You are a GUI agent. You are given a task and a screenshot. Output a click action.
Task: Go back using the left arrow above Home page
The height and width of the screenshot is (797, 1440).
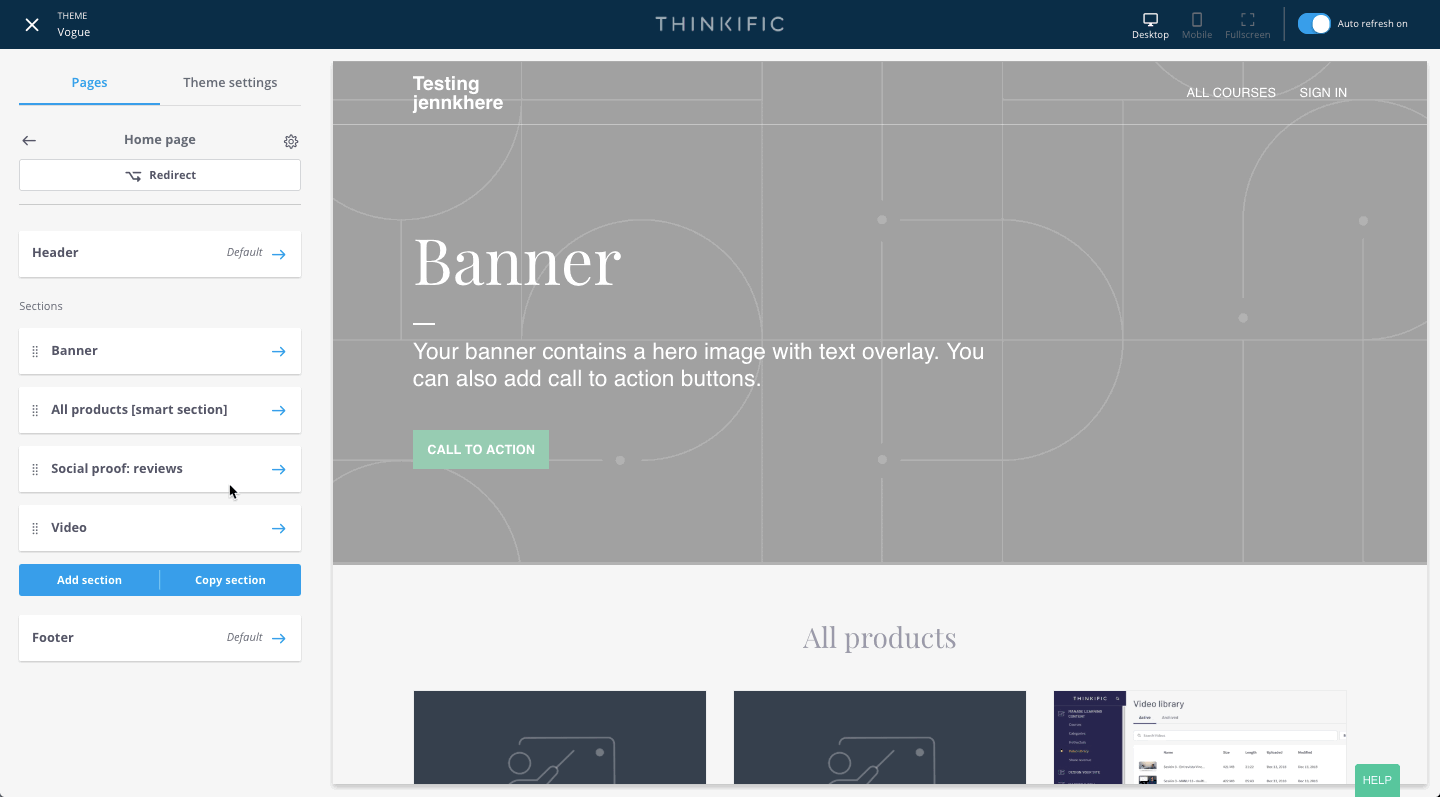29,140
